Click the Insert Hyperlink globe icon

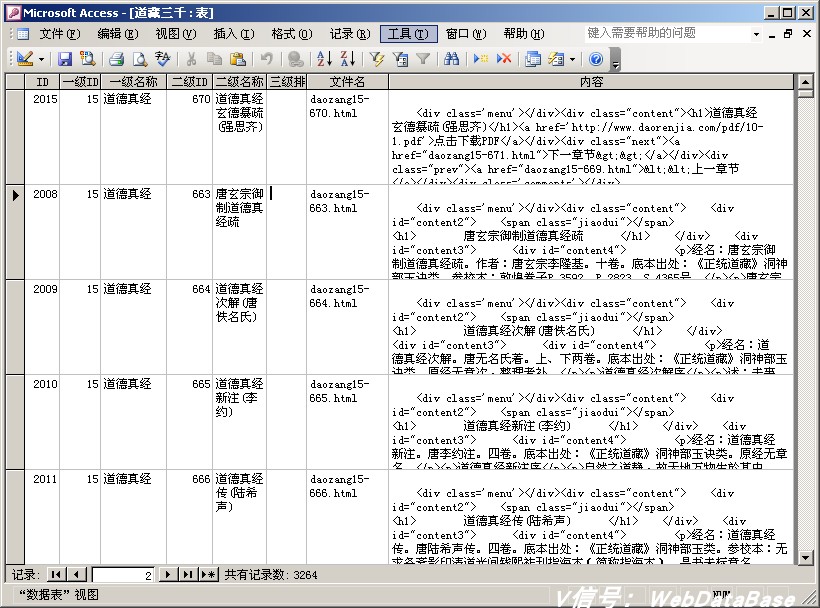(x=295, y=59)
